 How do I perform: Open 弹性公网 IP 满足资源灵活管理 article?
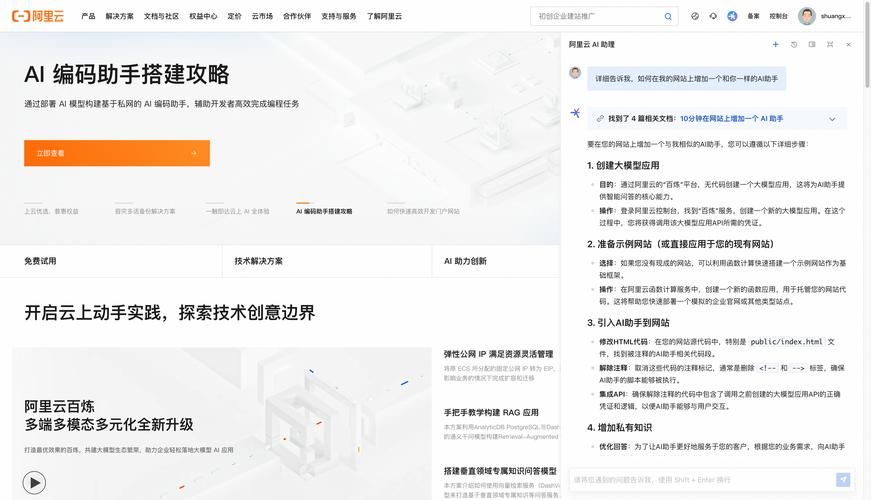pyautogui.click(x=498, y=354)
